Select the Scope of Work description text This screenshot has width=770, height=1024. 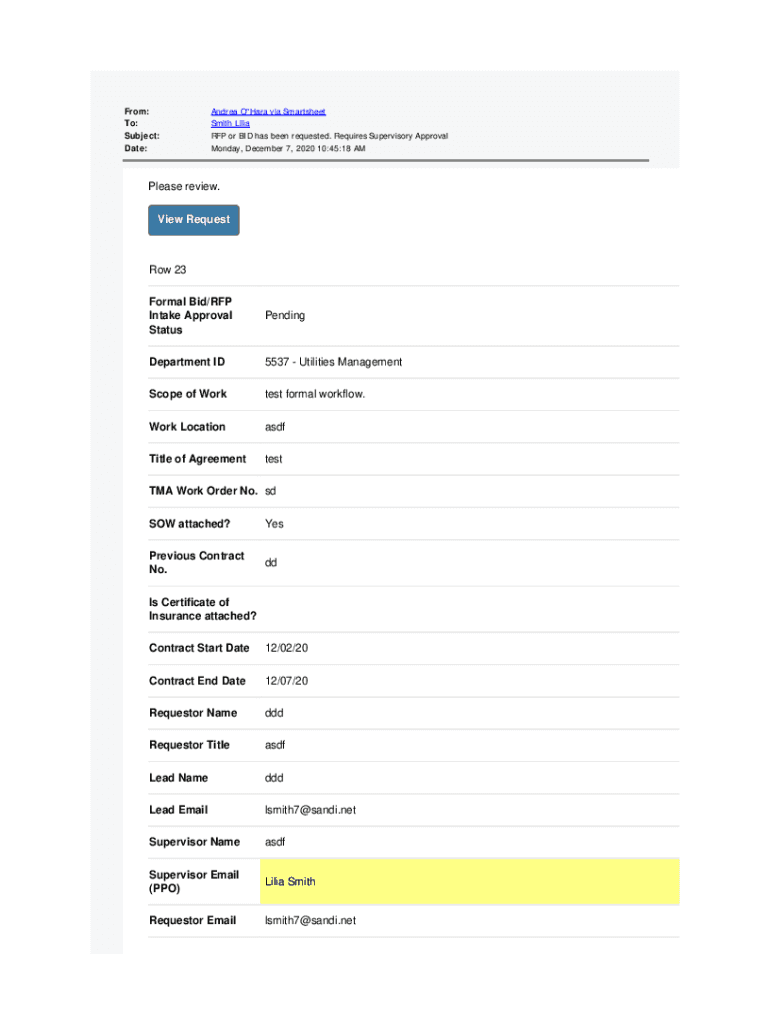pyautogui.click(x=315, y=394)
